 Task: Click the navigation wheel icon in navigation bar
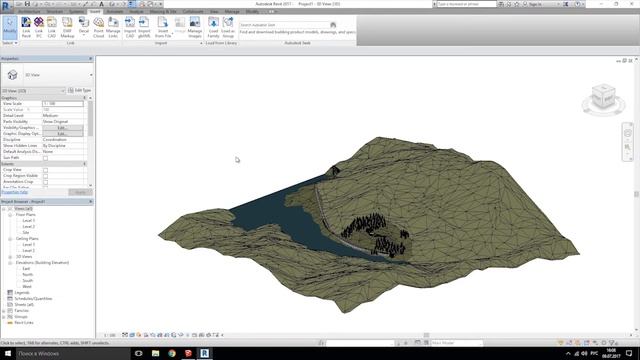point(628,133)
